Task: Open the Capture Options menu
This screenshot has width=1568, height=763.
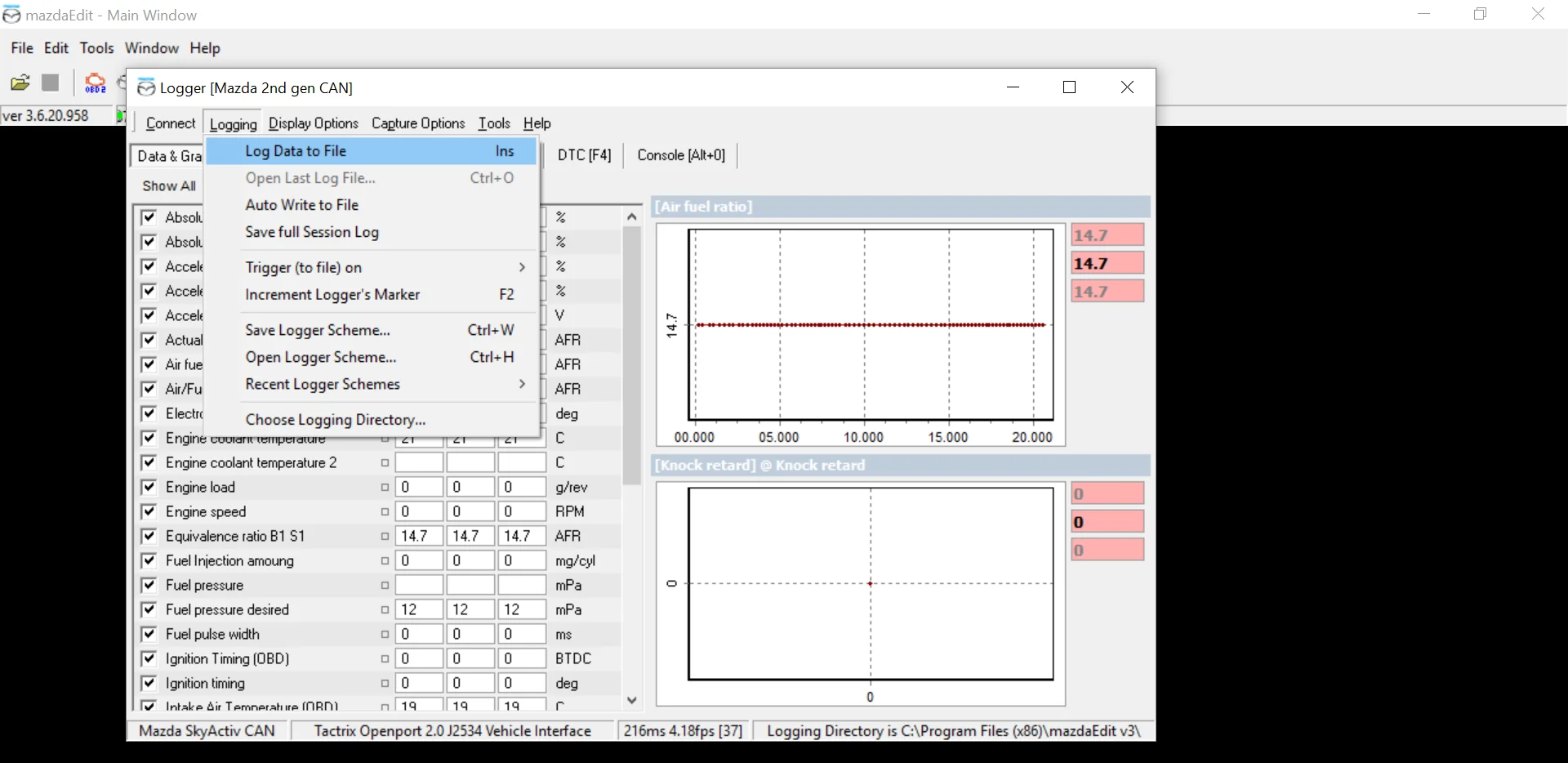Action: [418, 123]
